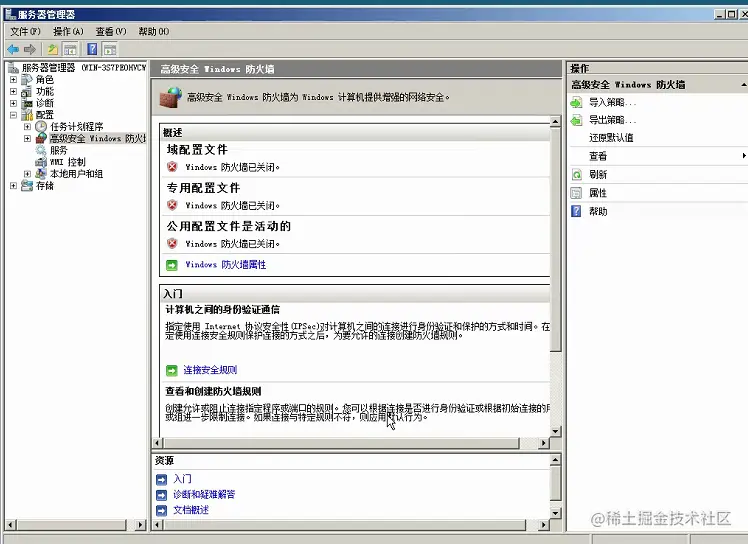
Task: Click the 功能 tree node icon
Action: [x=27, y=91]
